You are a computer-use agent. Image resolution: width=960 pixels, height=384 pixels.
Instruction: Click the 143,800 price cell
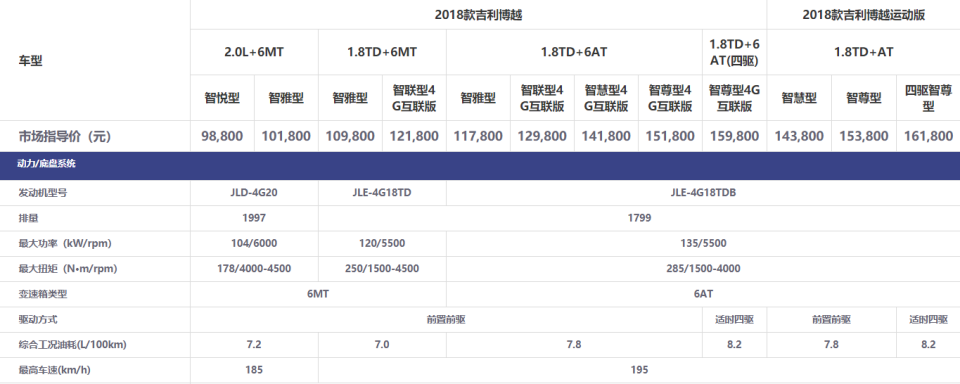point(799,136)
